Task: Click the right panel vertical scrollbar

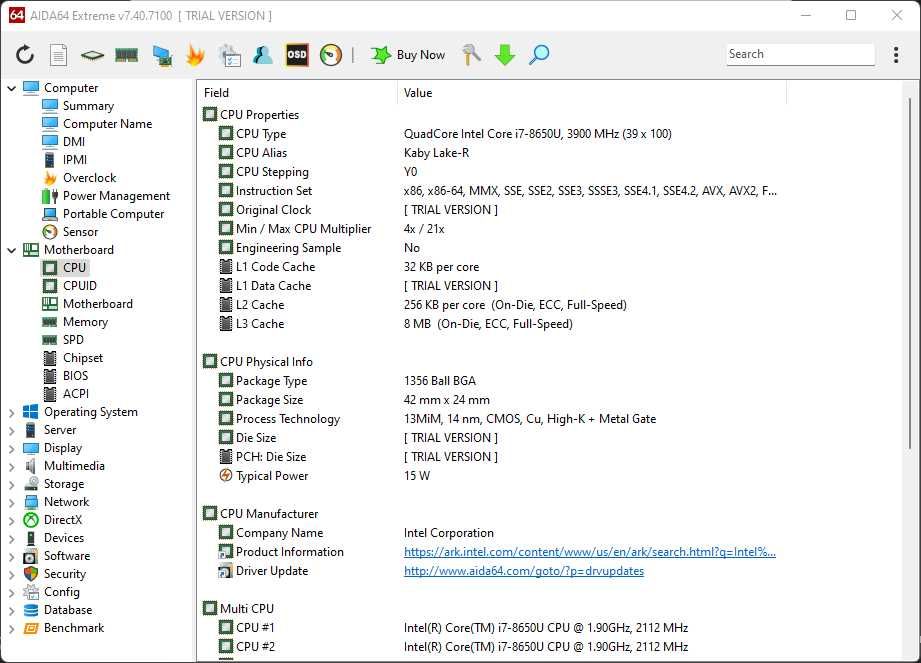Action: click(910, 274)
